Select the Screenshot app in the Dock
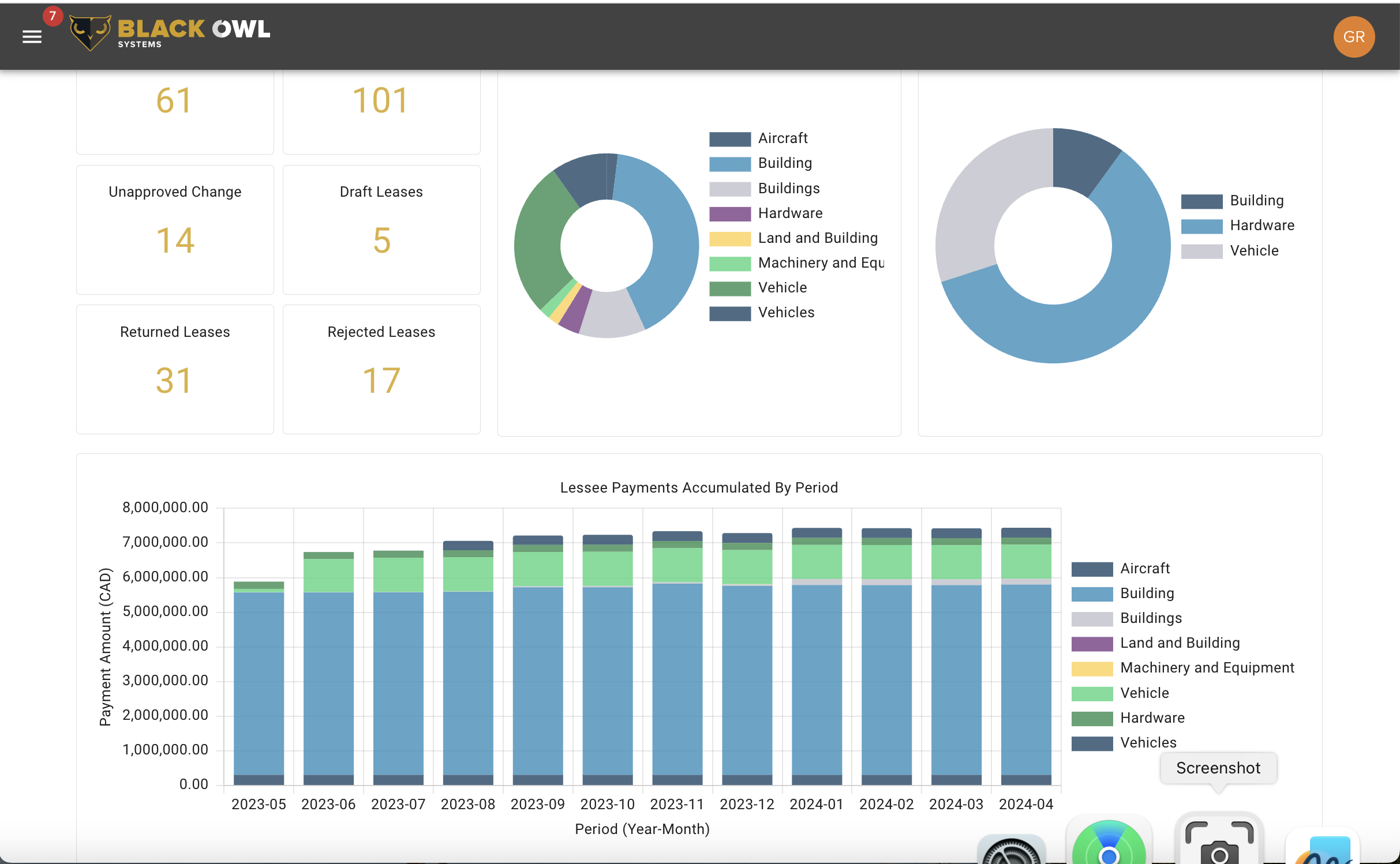Viewport: 1400px width, 864px height. pyautogui.click(x=1219, y=842)
